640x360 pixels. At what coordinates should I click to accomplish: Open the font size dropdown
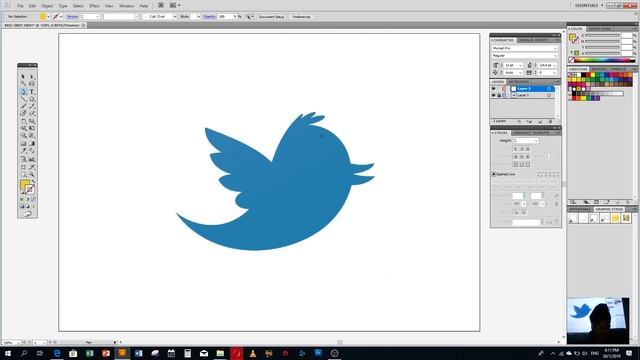click(520, 65)
